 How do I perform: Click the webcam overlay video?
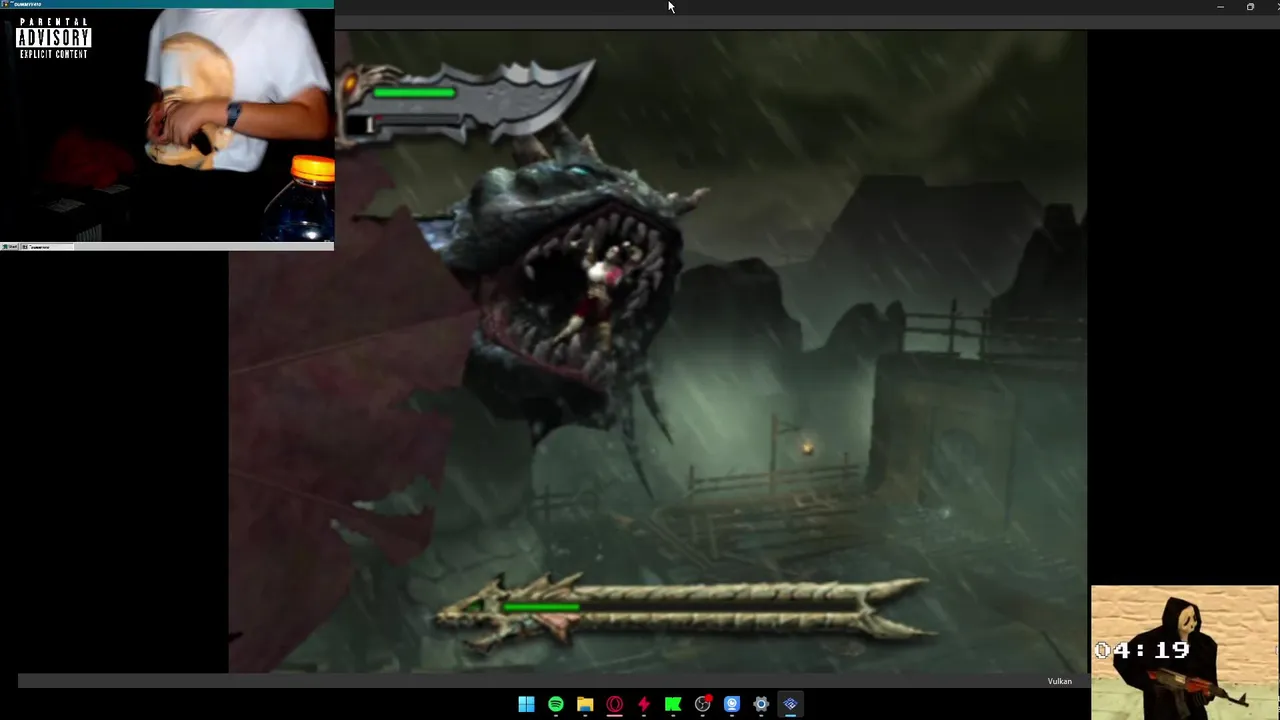(167, 126)
